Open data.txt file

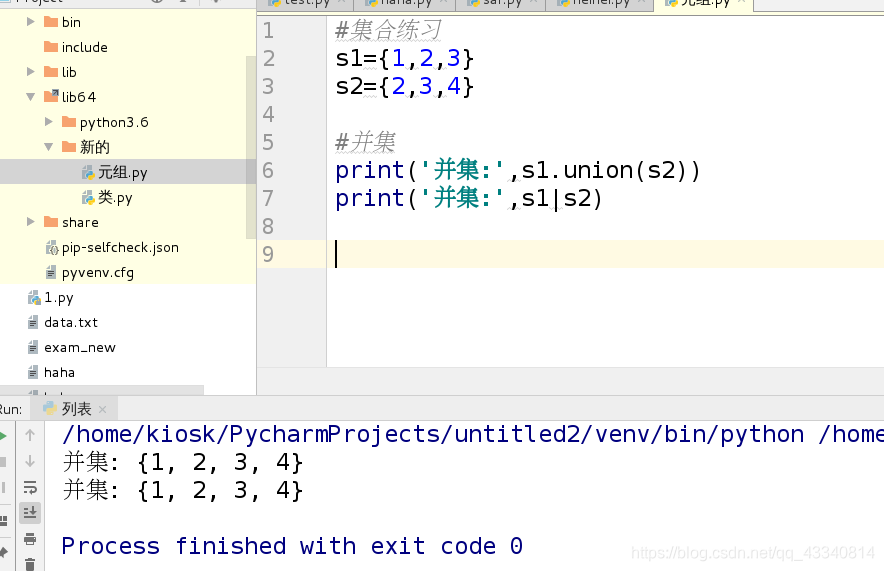coord(63,322)
